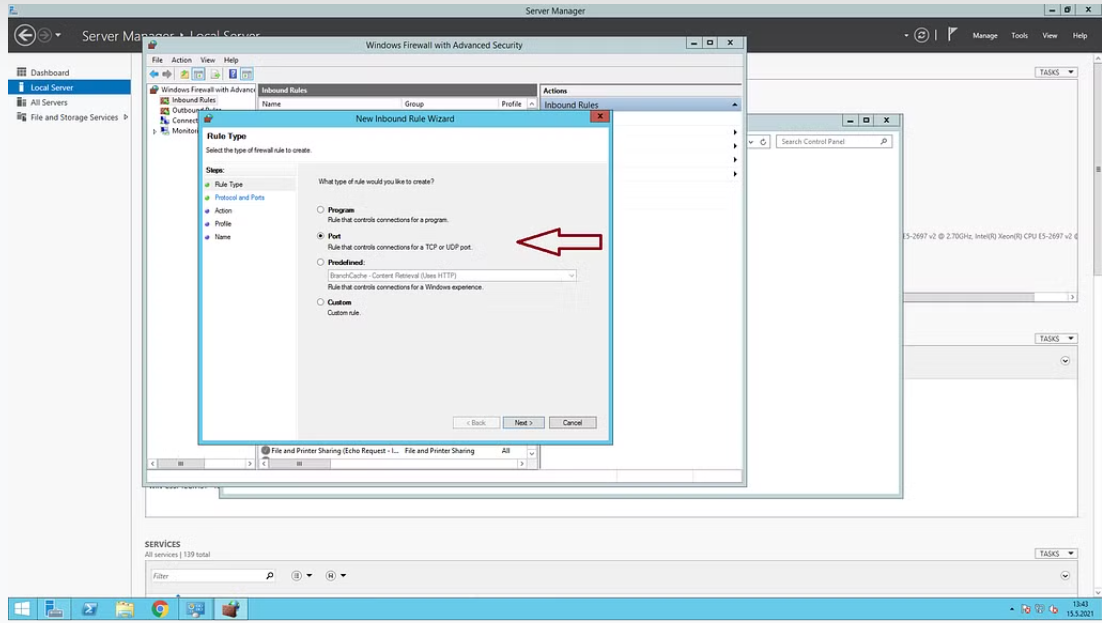Click the disabled Back button in wizard

point(477,423)
